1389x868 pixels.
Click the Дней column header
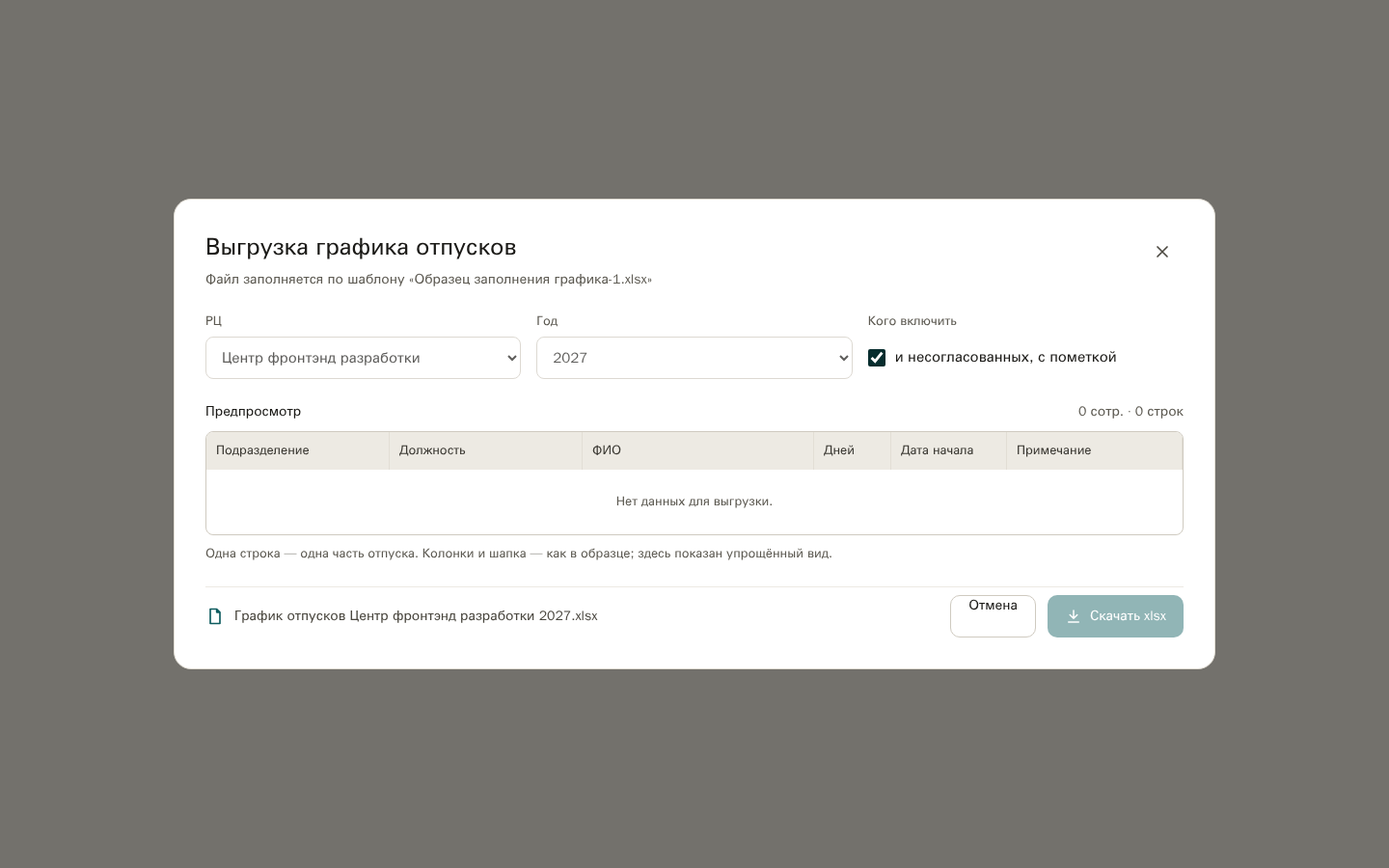853,450
